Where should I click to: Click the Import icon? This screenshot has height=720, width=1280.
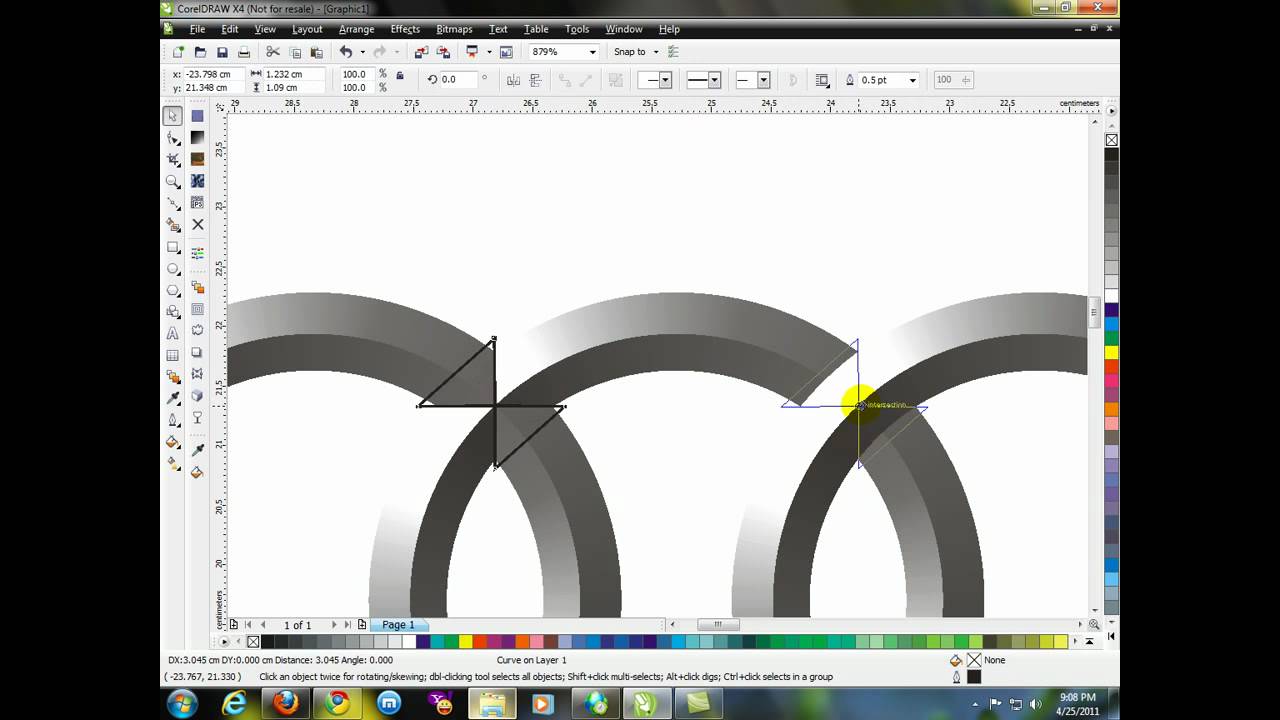click(x=420, y=52)
